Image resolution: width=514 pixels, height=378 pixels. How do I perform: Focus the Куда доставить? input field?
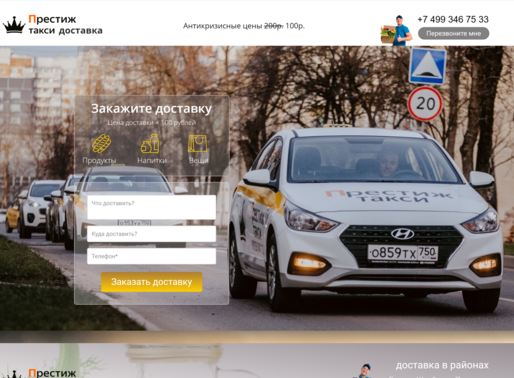pos(151,234)
